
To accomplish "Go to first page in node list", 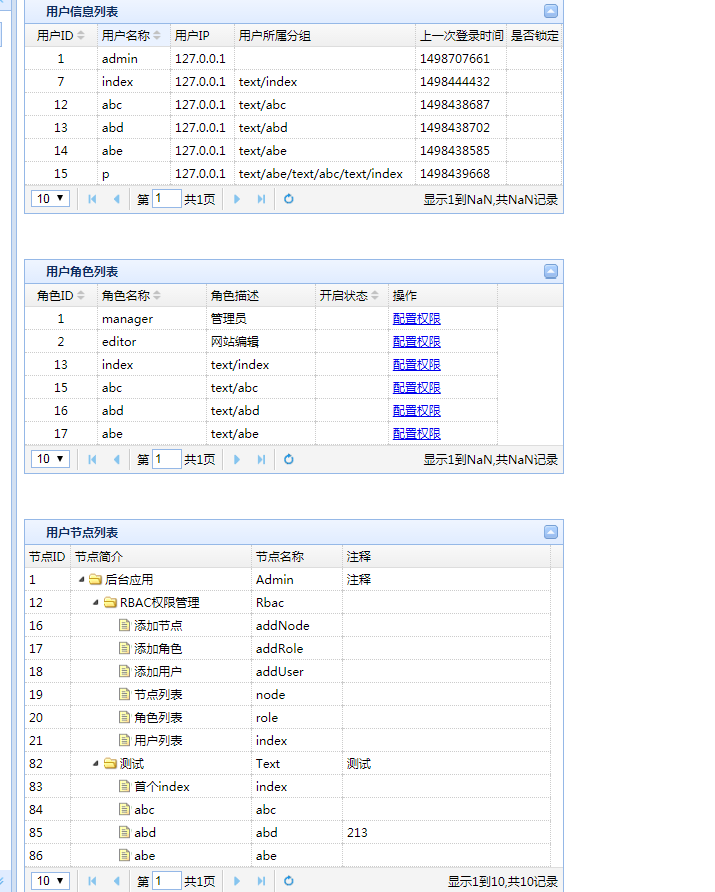I will 93,881.
